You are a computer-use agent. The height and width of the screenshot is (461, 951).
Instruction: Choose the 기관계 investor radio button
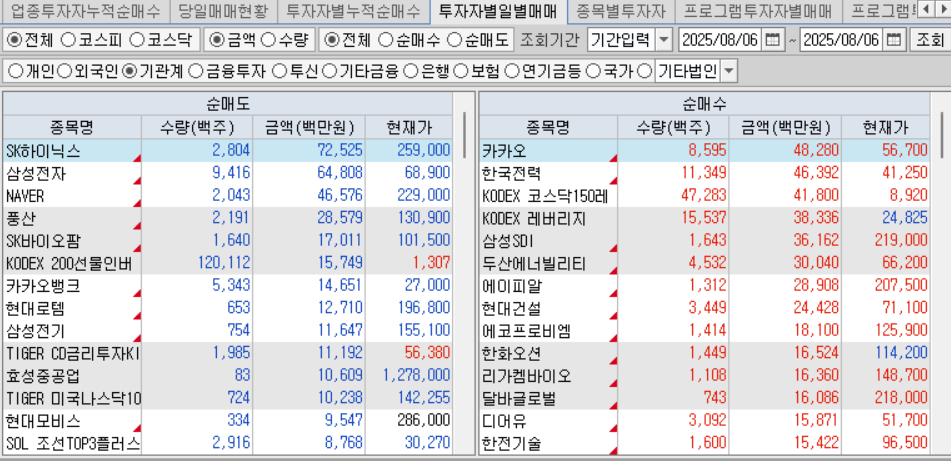point(129,72)
